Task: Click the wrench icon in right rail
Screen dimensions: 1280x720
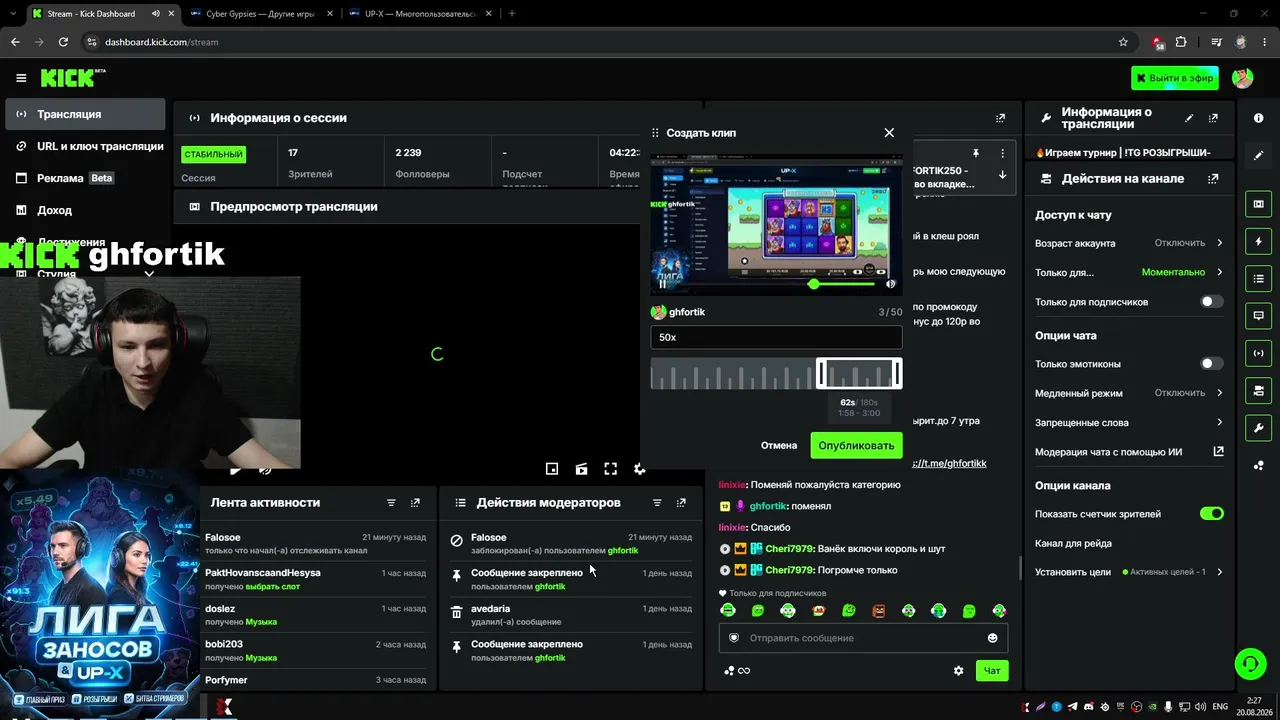Action: click(x=1258, y=428)
